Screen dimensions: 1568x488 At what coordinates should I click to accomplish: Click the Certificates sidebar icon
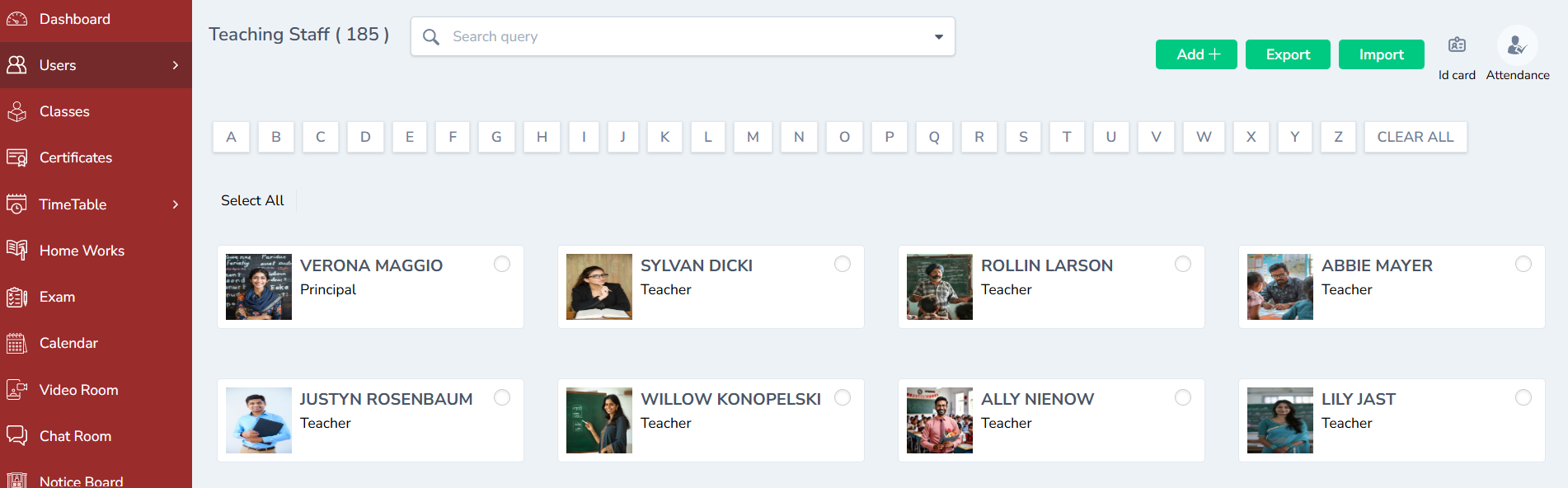point(16,157)
